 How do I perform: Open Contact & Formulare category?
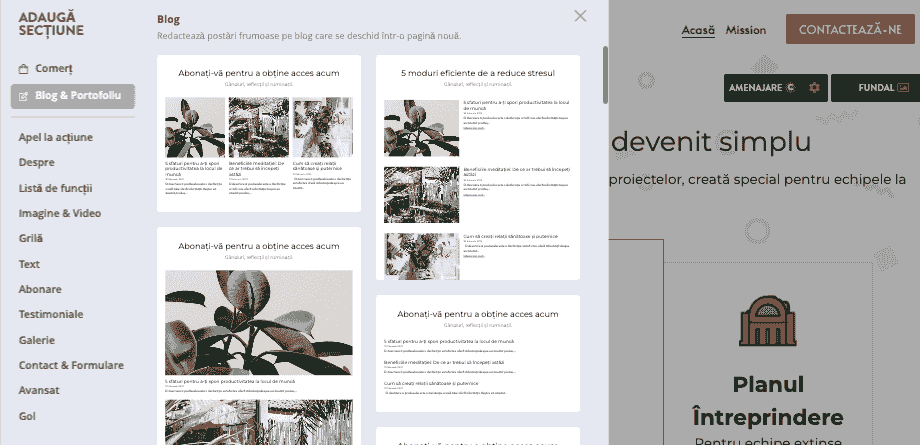click(x=71, y=365)
